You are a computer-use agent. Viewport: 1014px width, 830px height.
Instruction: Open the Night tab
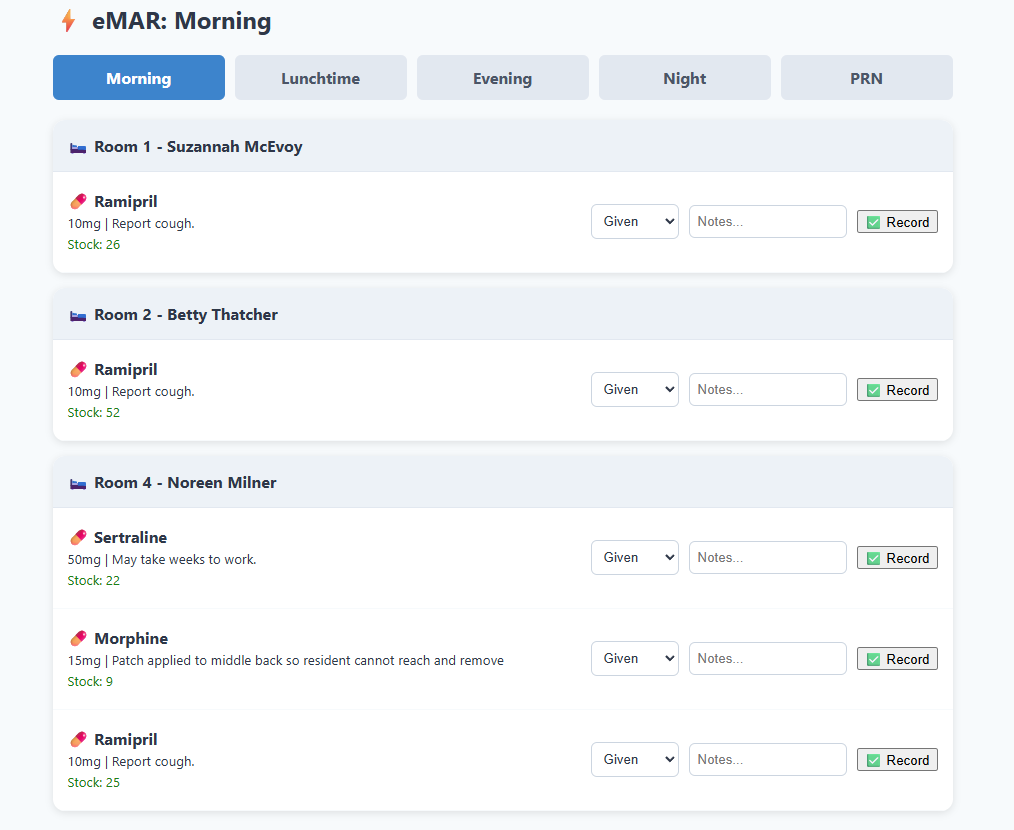click(x=685, y=78)
